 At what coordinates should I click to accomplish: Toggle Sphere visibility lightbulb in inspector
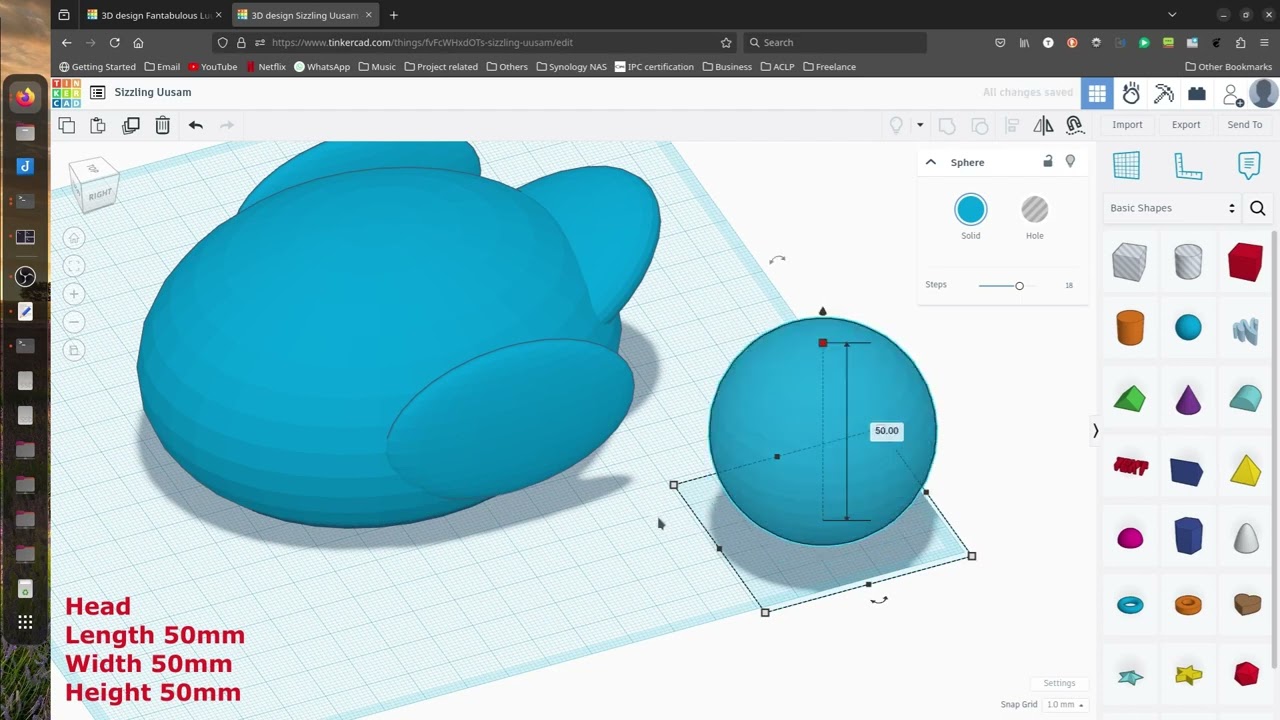coord(1070,161)
